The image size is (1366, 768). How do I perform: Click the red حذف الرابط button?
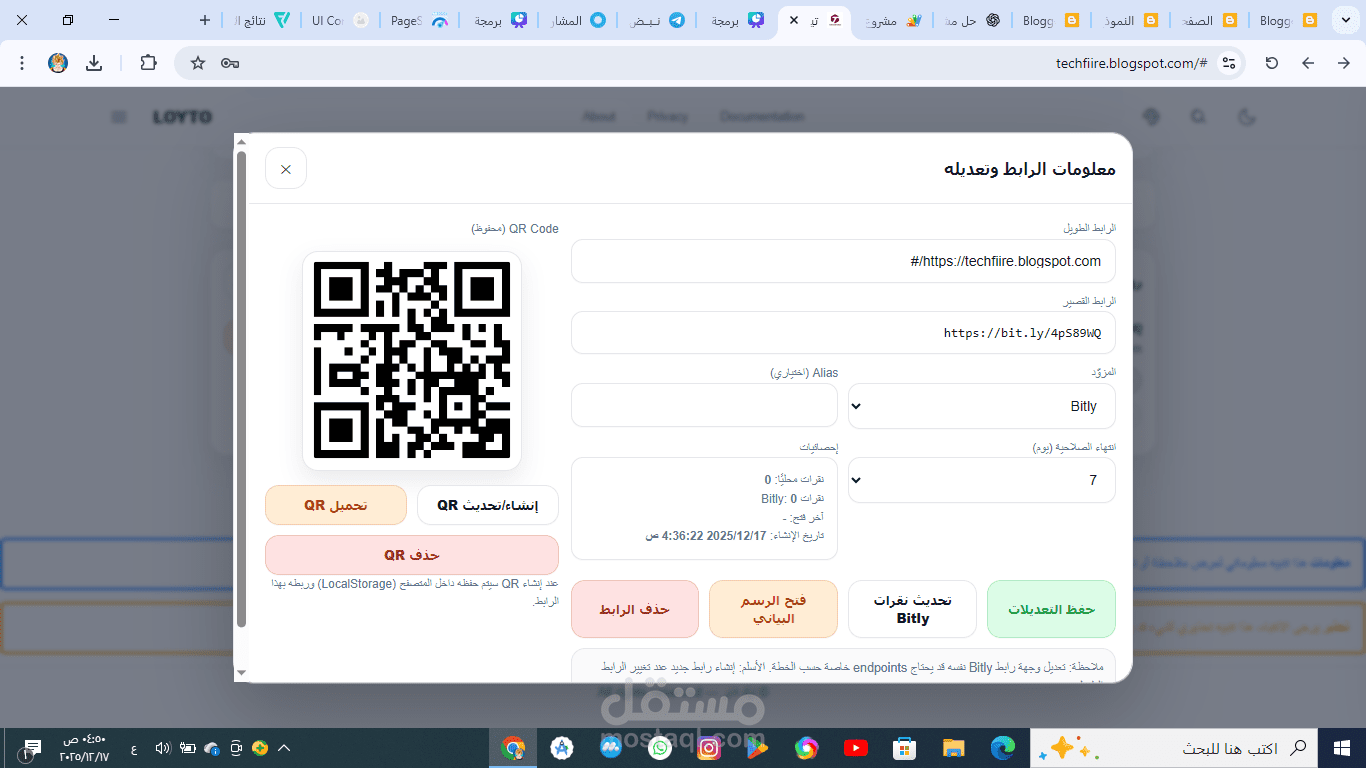(635, 609)
